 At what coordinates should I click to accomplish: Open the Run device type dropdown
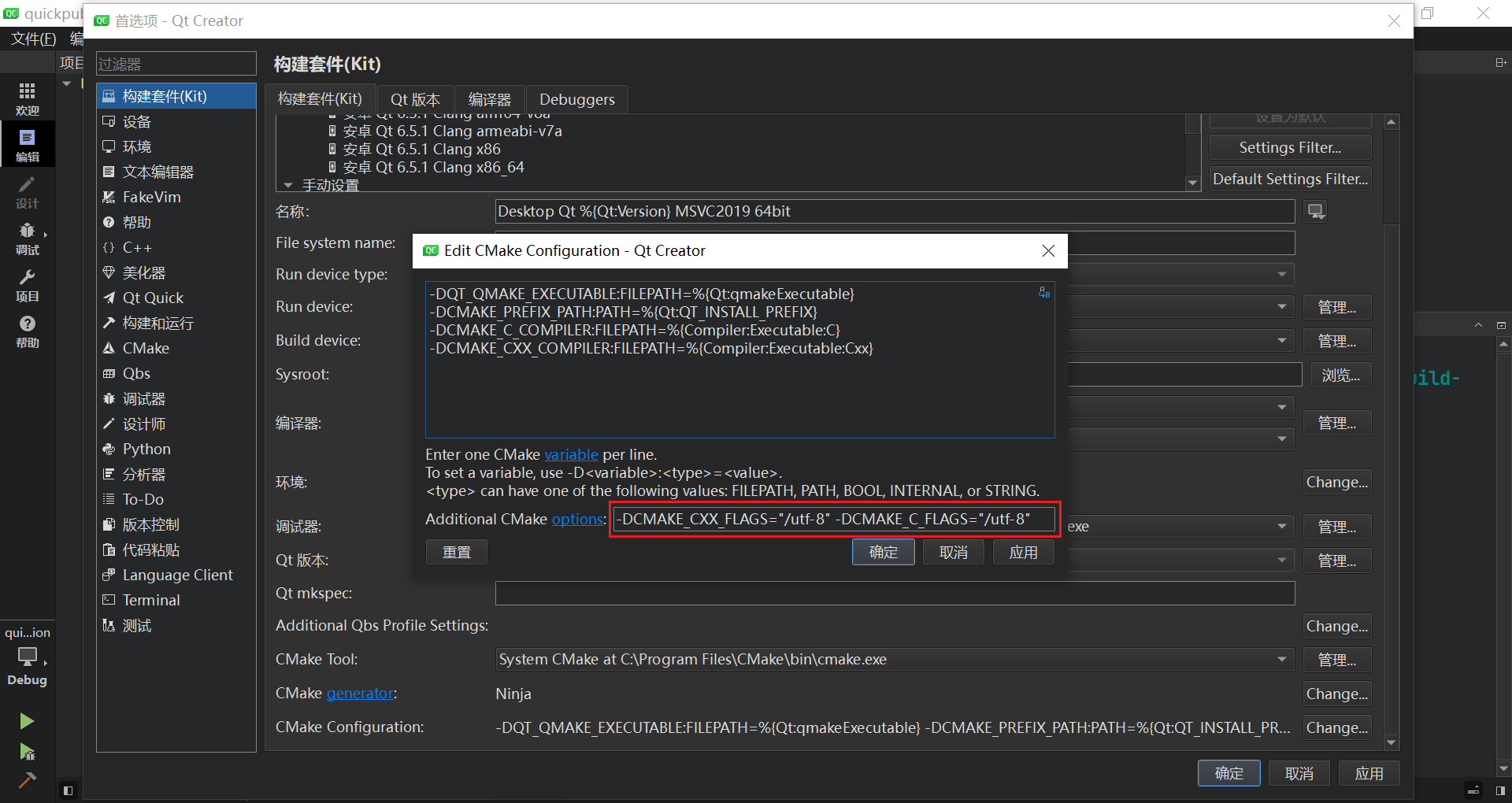coord(1282,274)
